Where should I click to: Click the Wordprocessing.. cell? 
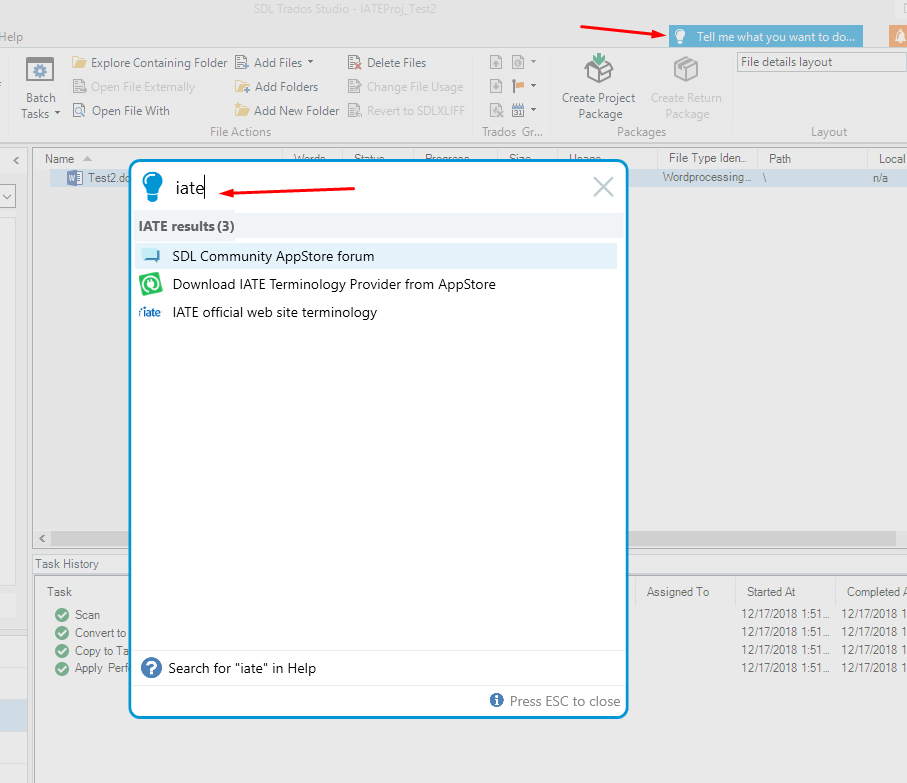[706, 177]
